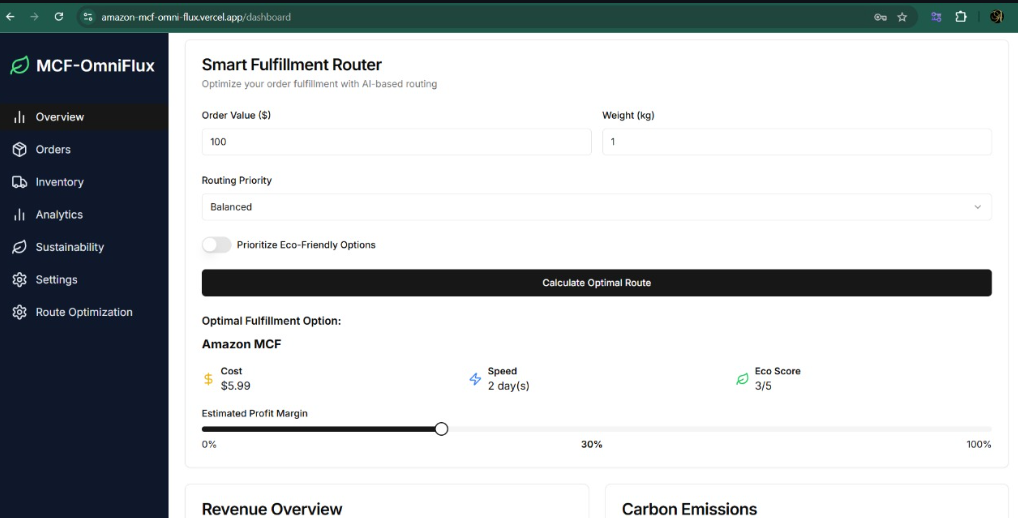The height and width of the screenshot is (518, 1018).
Task: Click the Overview bar chart icon in sidebar
Action: point(19,117)
